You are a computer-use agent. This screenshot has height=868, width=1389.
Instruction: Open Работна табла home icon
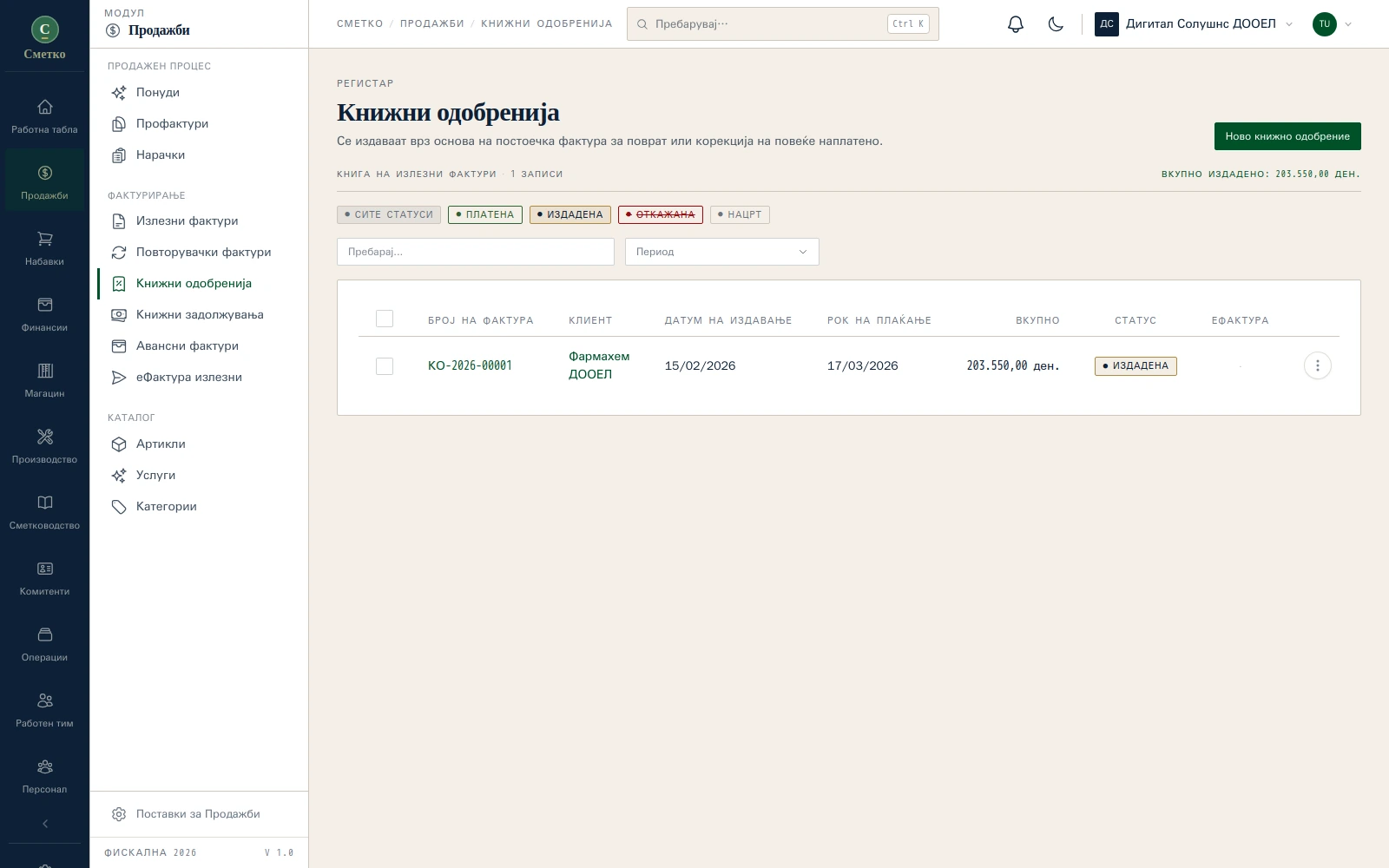pyautogui.click(x=45, y=116)
